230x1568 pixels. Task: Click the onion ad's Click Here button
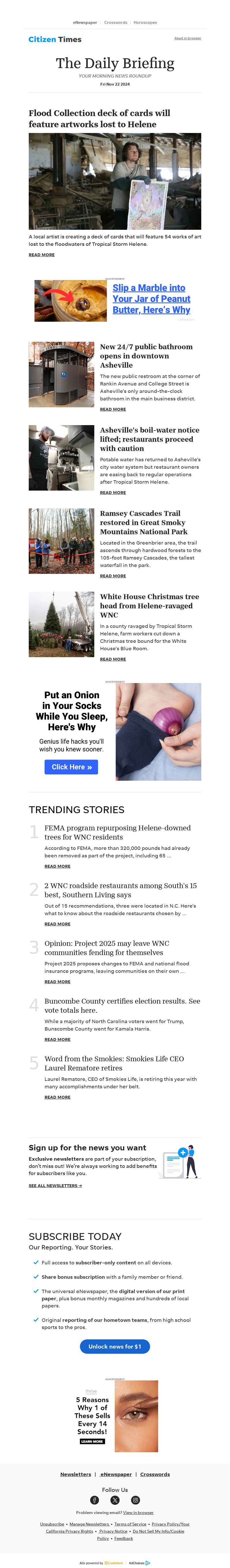pyautogui.click(x=71, y=767)
